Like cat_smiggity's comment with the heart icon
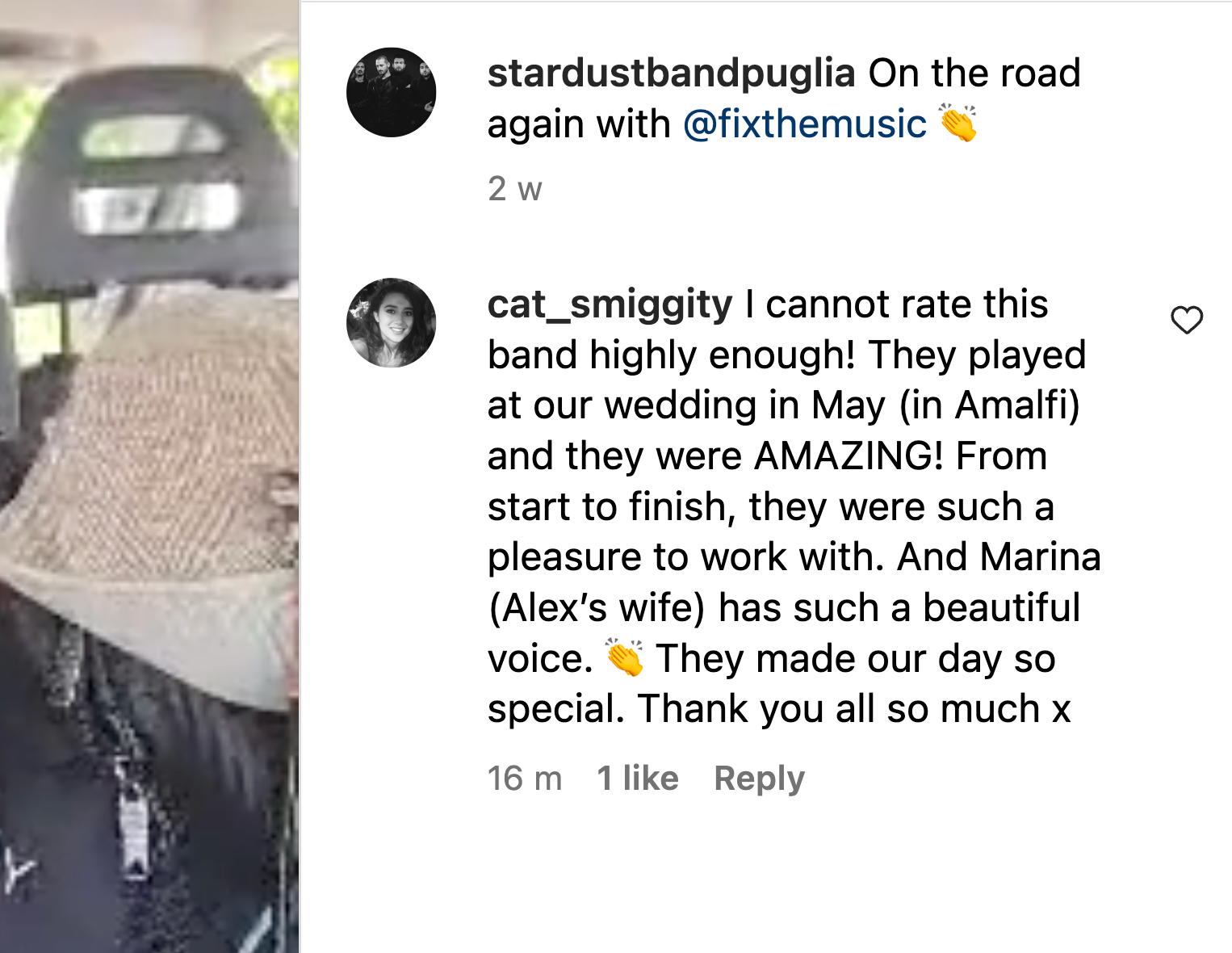 click(x=1187, y=321)
